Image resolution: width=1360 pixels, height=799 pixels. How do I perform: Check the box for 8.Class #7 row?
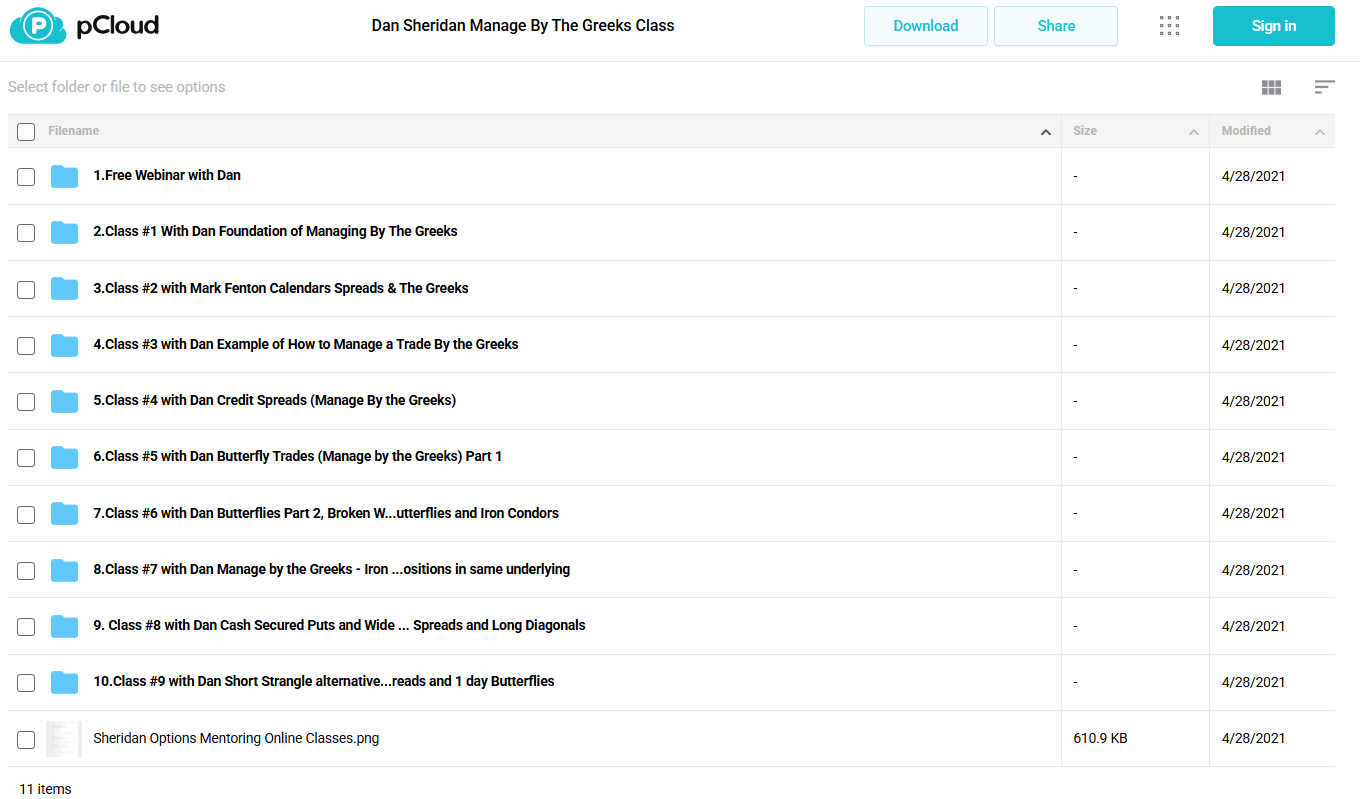(26, 571)
